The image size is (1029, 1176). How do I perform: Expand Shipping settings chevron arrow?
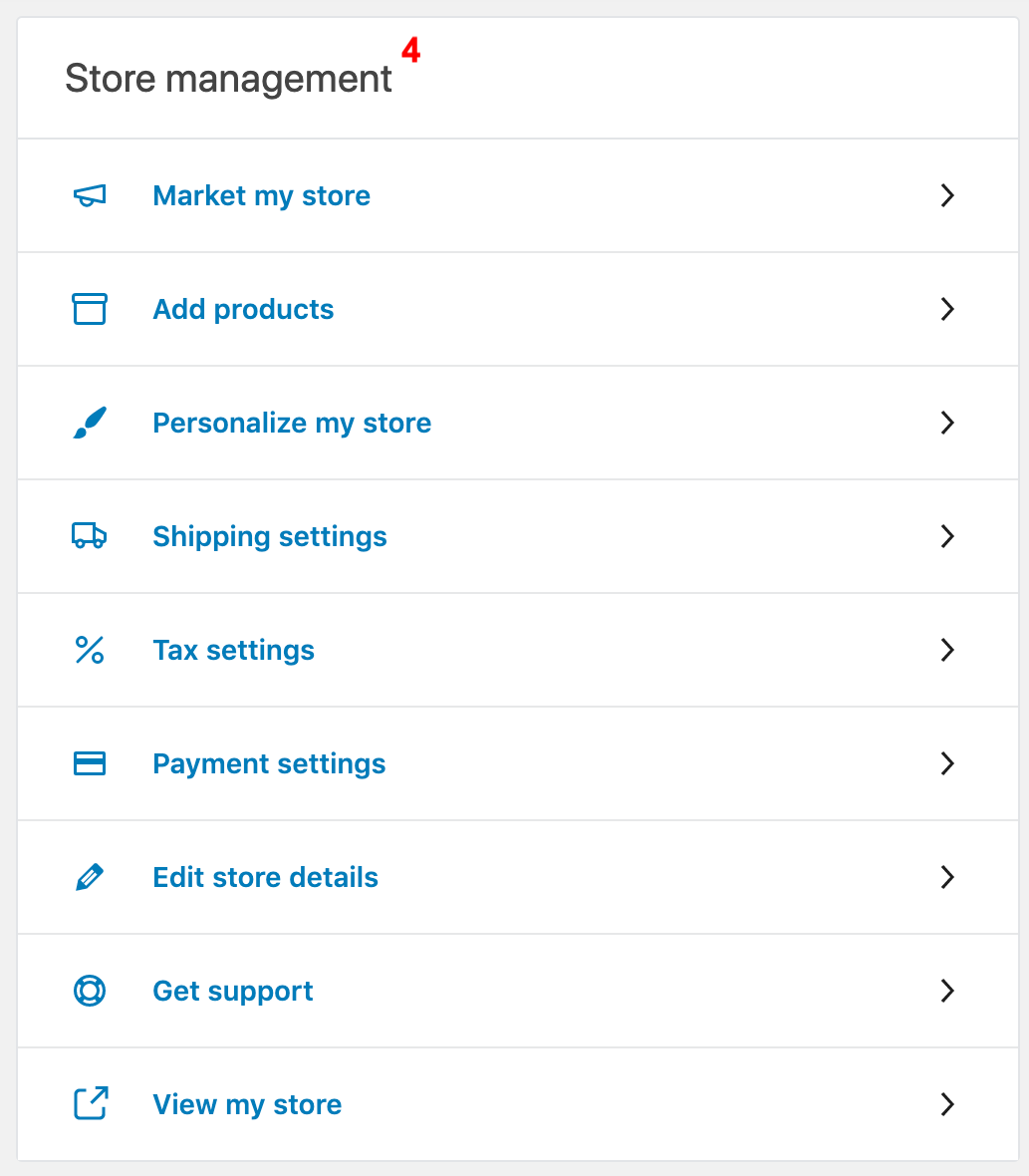pos(947,536)
